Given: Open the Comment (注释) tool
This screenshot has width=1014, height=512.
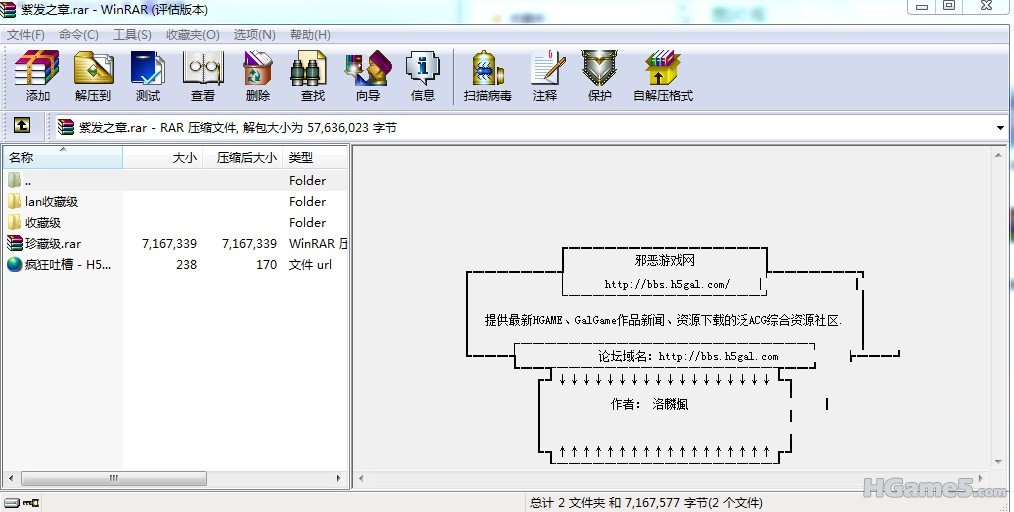Looking at the screenshot, I should tap(545, 76).
